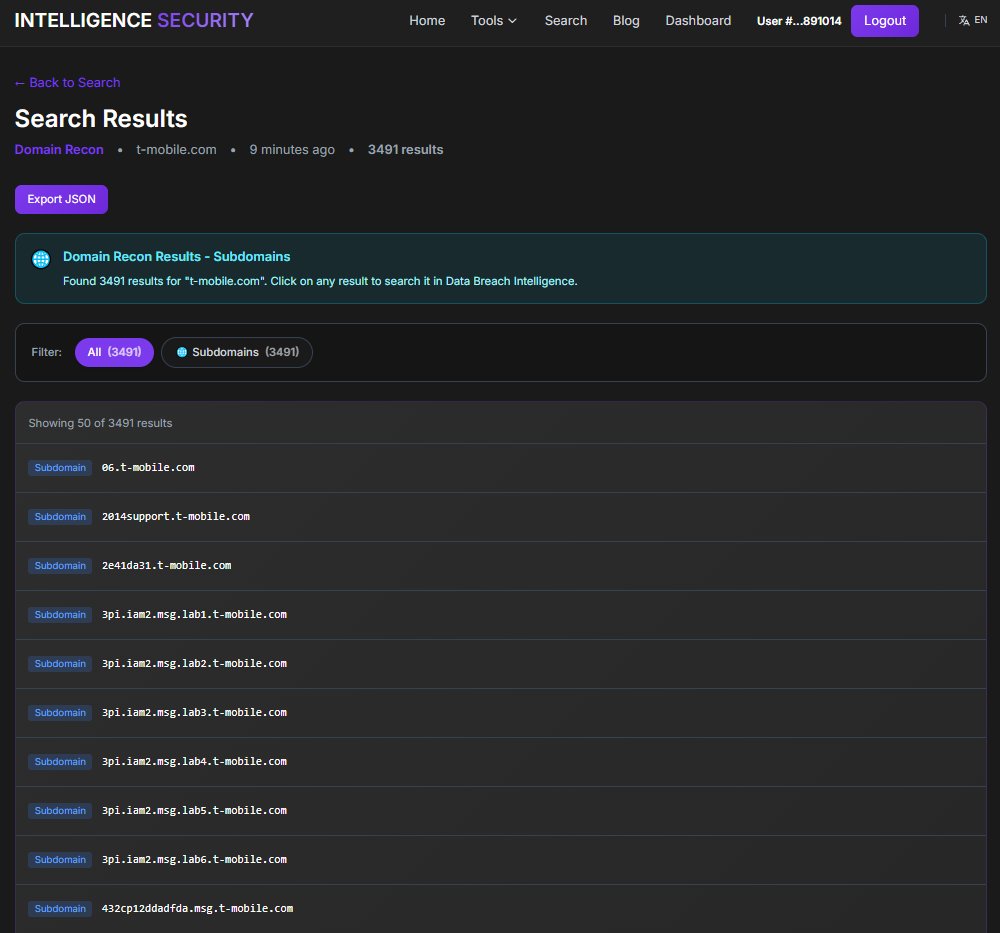Open 3pi.iam2.msg.lab6.t-mobile.com result

pyautogui.click(x=501, y=860)
